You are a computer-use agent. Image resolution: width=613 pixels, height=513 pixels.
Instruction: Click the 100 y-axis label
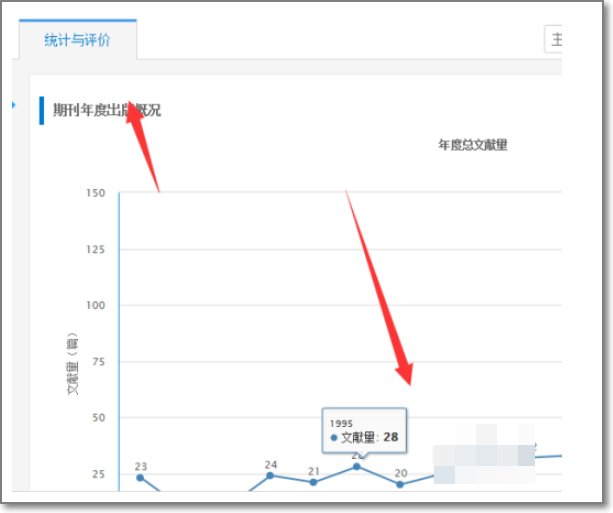click(x=96, y=305)
